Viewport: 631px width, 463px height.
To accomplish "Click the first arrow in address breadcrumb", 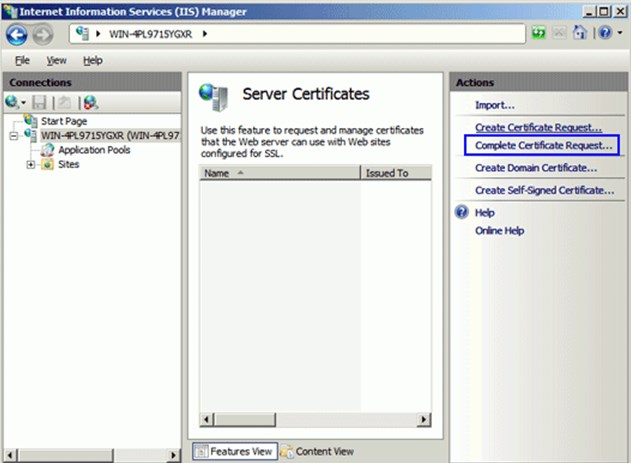I will point(98,34).
